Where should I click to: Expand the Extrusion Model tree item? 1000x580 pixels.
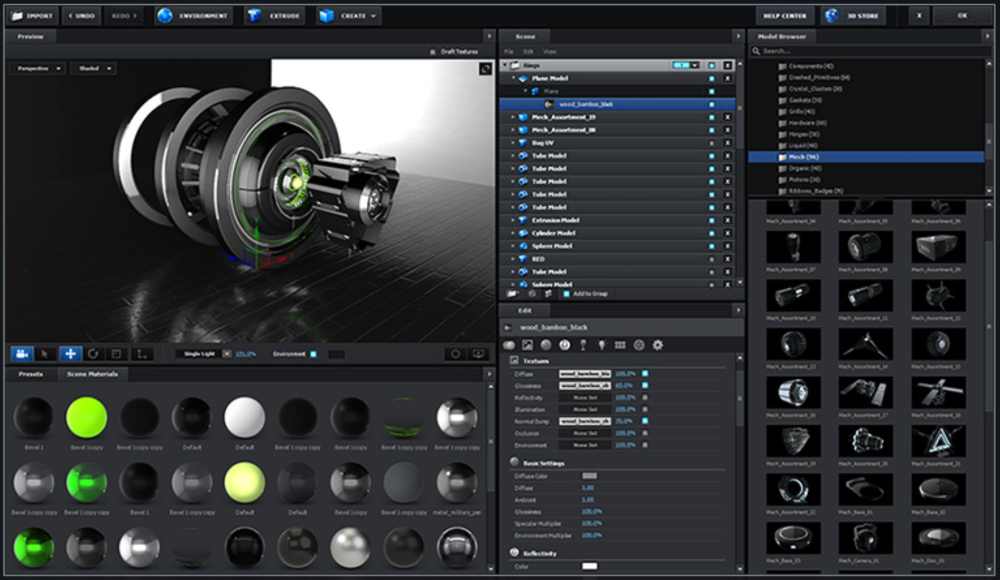[x=513, y=220]
